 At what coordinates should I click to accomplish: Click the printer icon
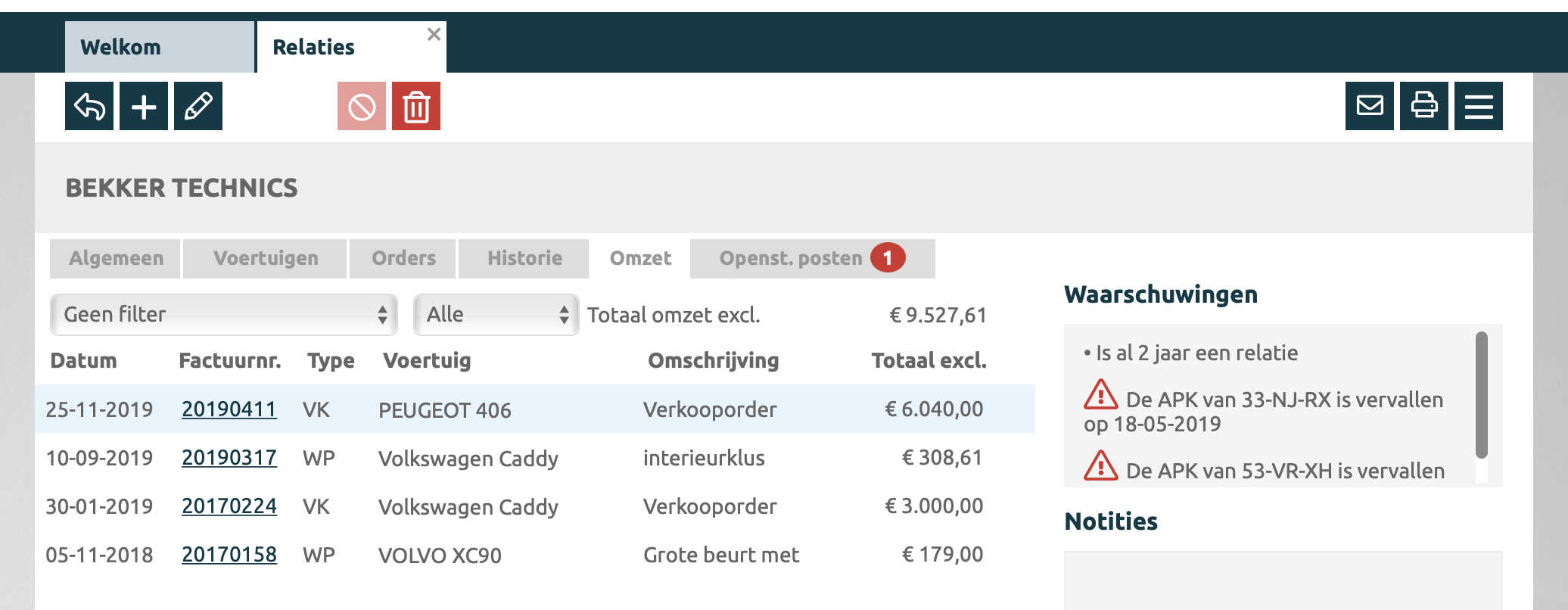pyautogui.click(x=1424, y=106)
